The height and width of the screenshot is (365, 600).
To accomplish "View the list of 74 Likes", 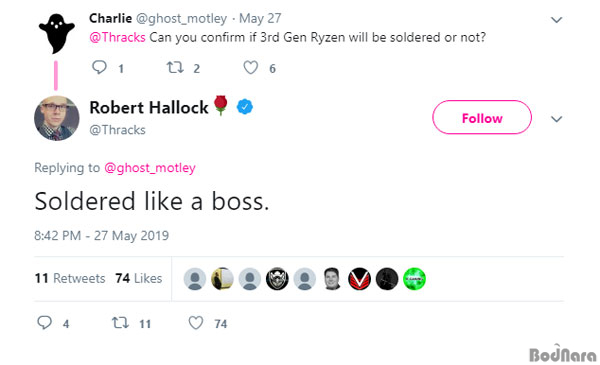I will click(139, 278).
